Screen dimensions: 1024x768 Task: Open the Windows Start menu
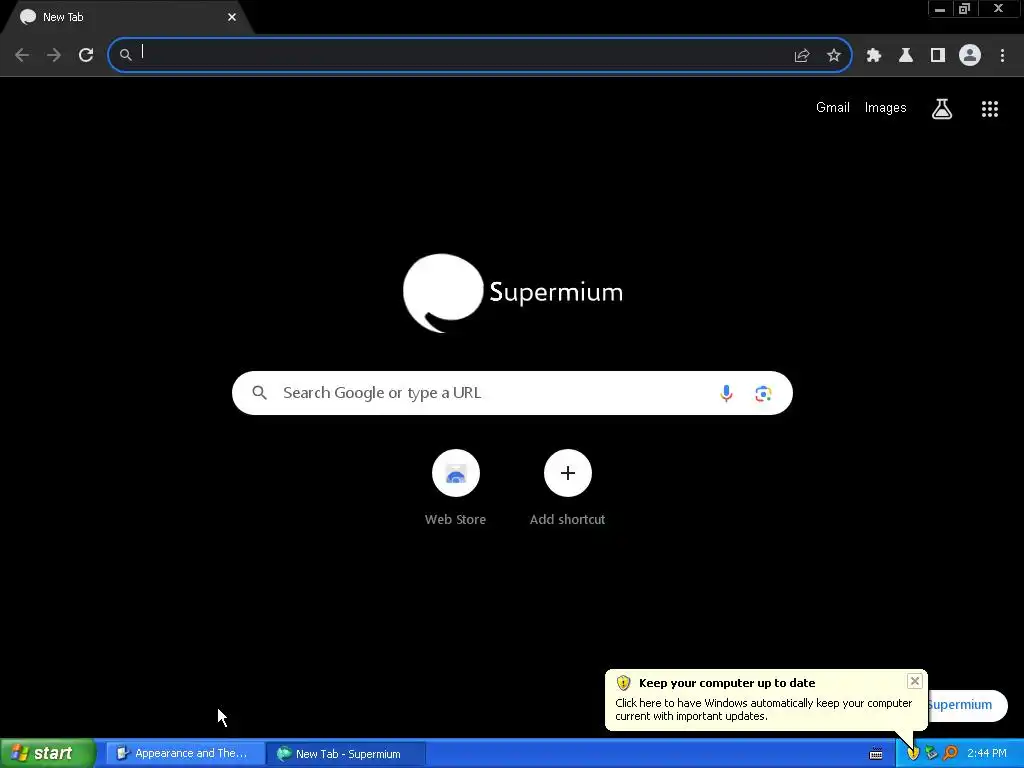pos(47,754)
